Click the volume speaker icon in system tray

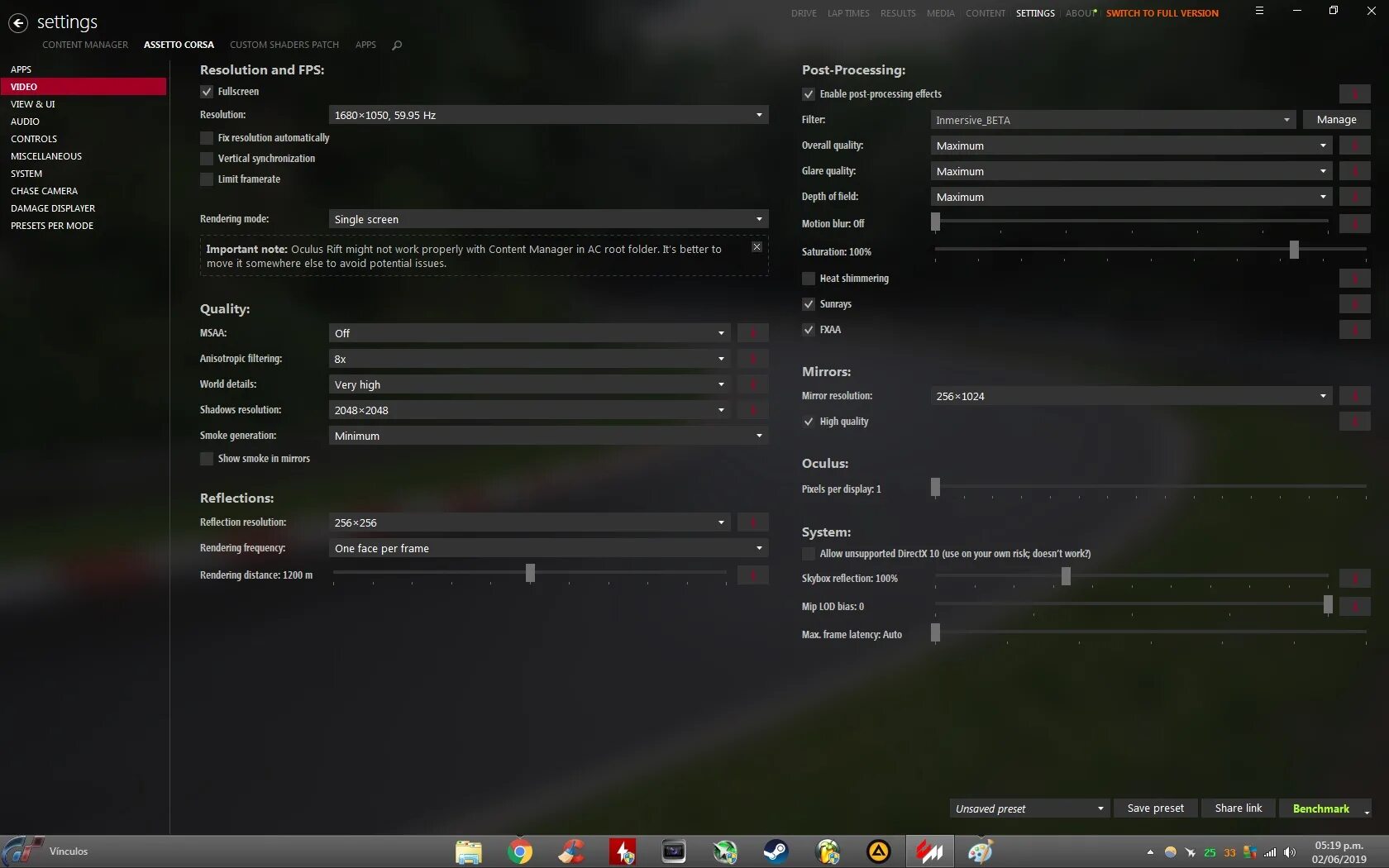(x=1290, y=852)
